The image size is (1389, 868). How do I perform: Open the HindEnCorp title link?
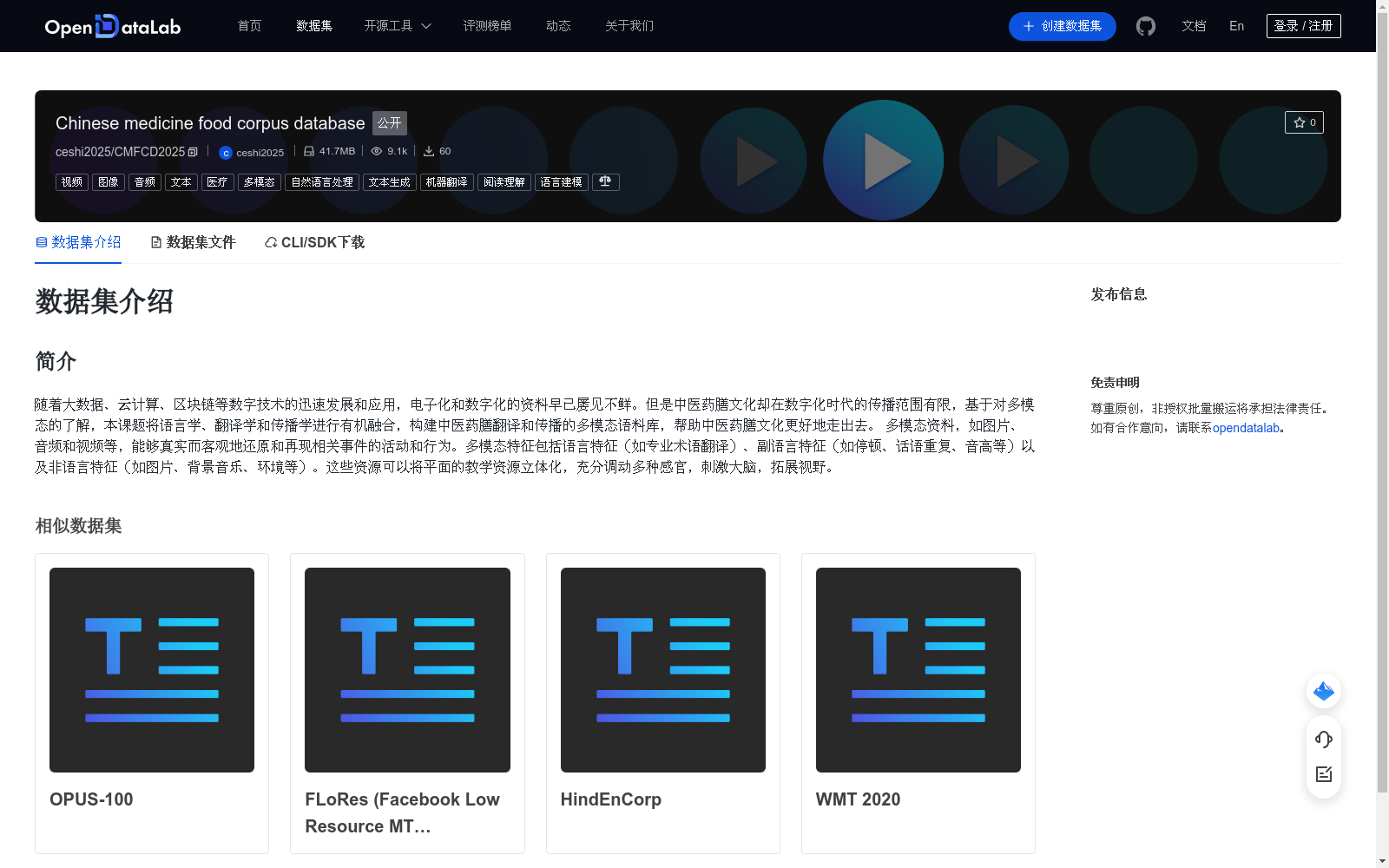click(611, 799)
